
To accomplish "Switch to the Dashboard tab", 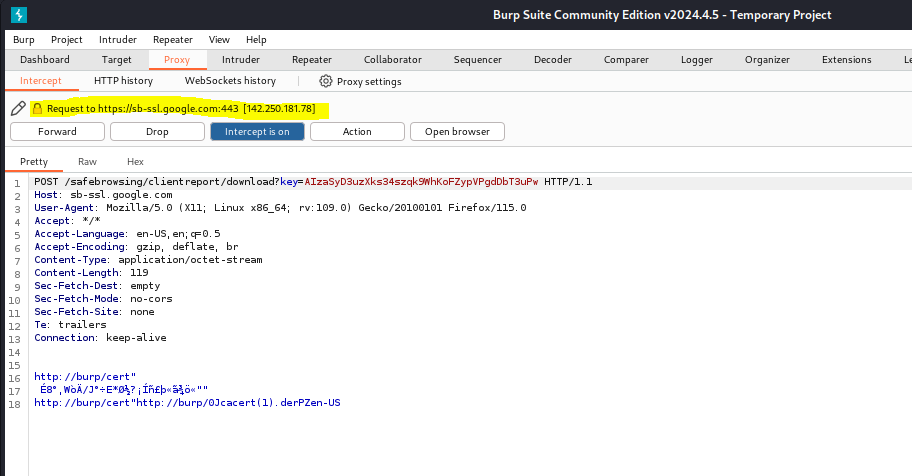I will [45, 59].
